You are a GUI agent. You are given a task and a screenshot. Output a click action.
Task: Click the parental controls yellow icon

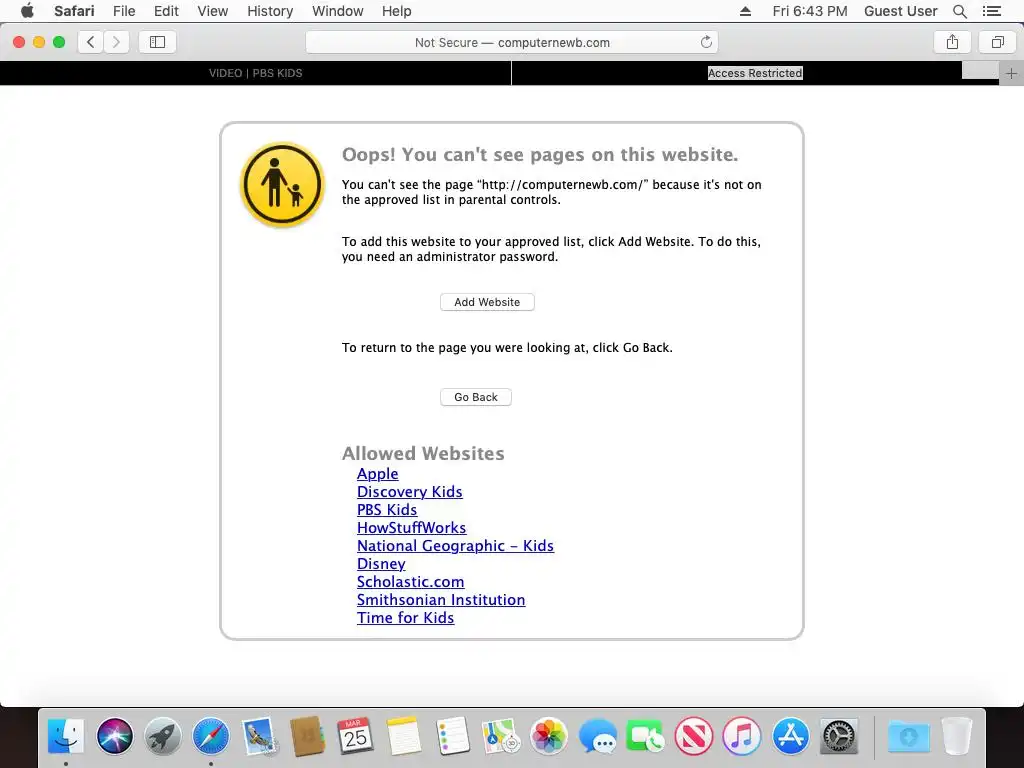tap(282, 185)
